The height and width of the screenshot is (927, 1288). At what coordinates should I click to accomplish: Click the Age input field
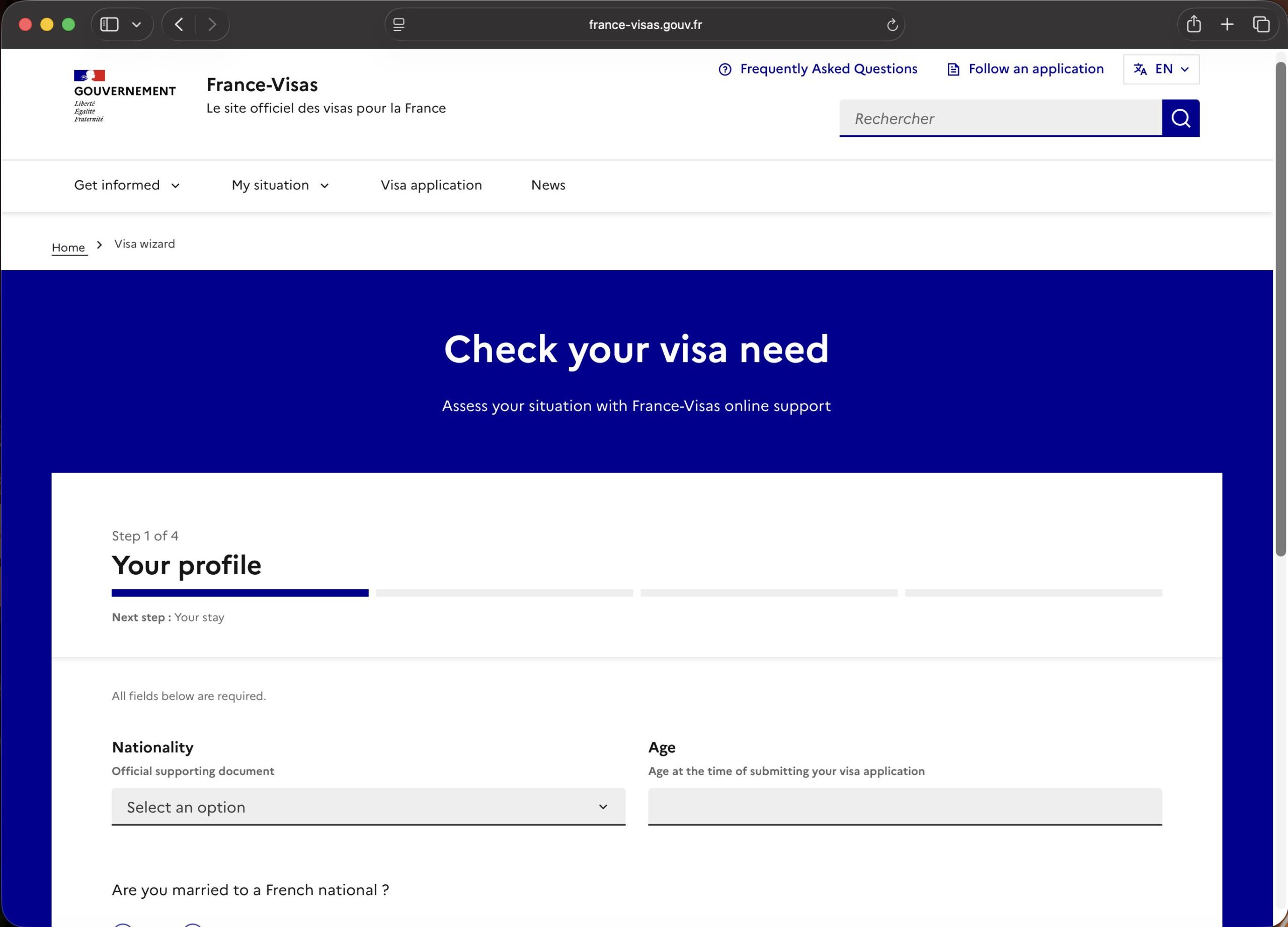click(905, 807)
